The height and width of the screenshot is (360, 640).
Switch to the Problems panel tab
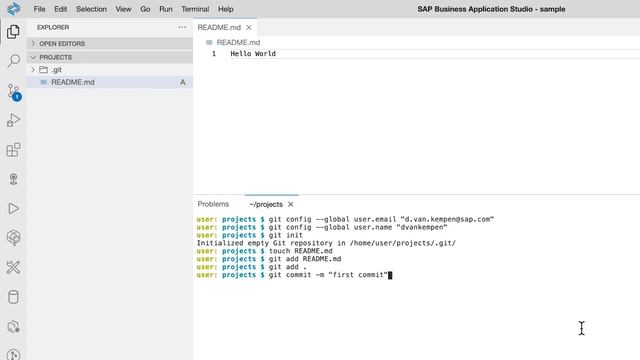[213, 204]
